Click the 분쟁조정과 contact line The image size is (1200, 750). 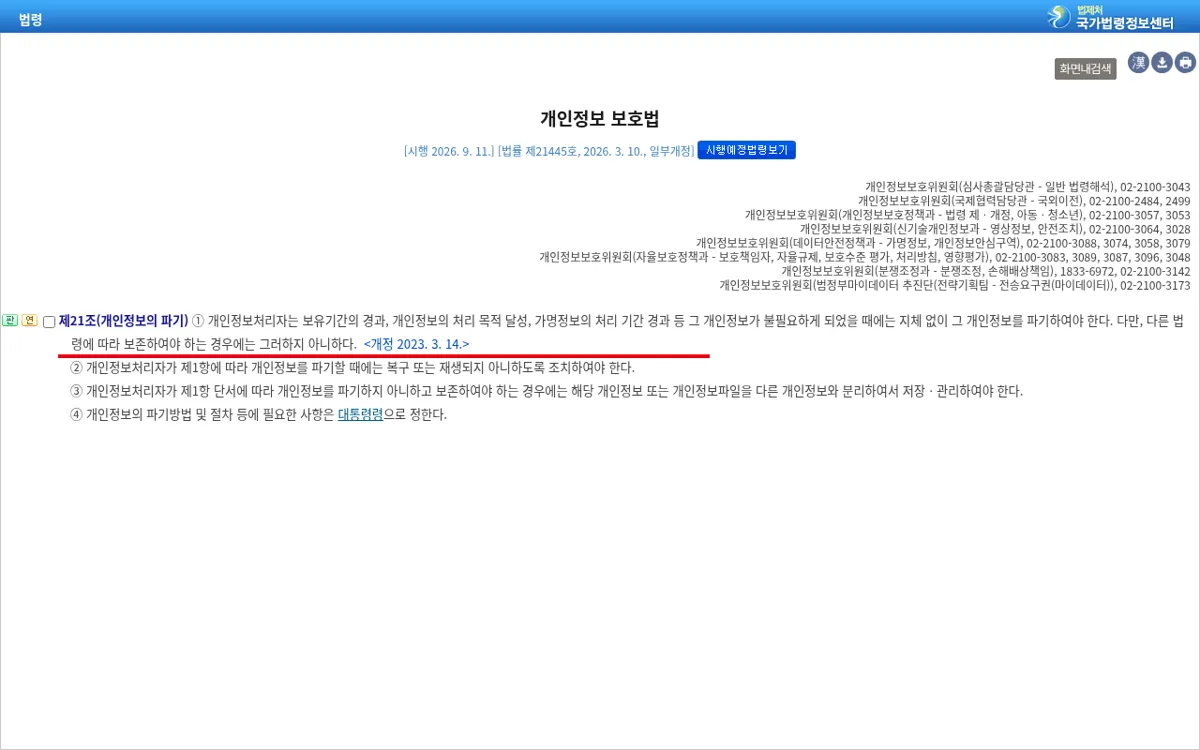pyautogui.click(x=986, y=271)
